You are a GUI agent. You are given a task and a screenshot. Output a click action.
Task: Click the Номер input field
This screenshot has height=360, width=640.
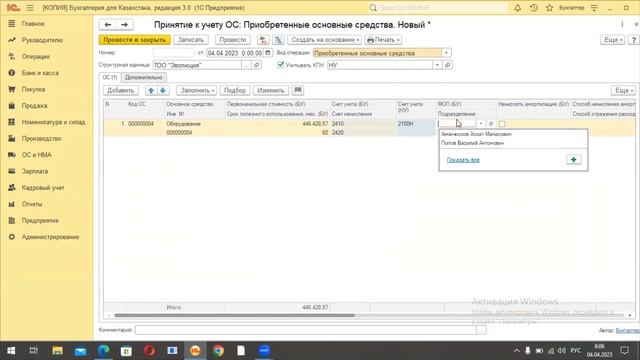tap(173, 53)
